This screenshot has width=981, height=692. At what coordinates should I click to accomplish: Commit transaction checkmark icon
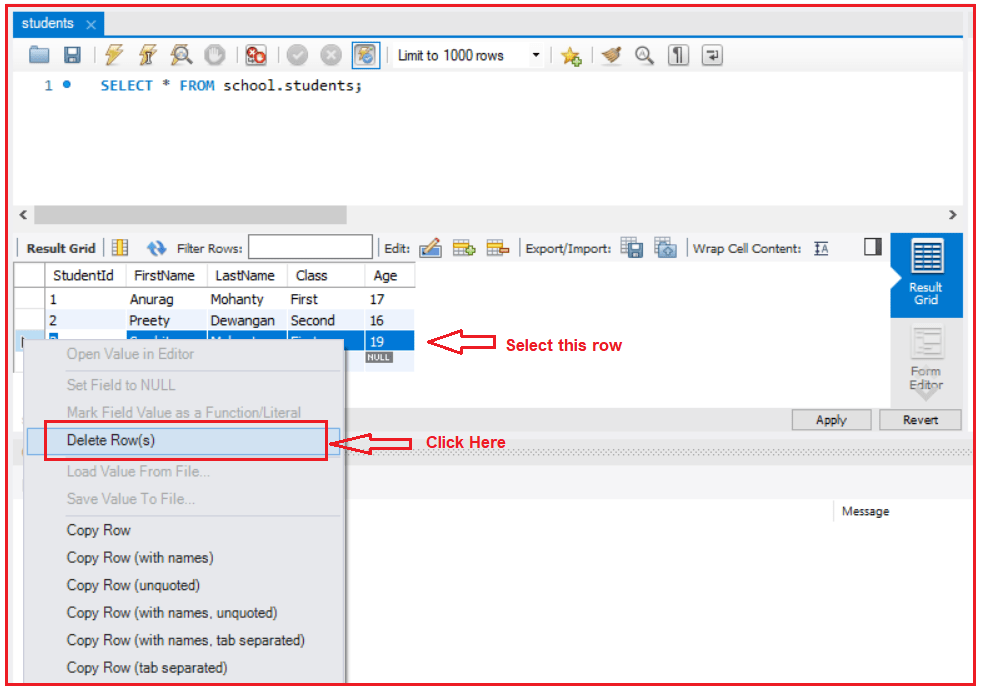[297, 55]
